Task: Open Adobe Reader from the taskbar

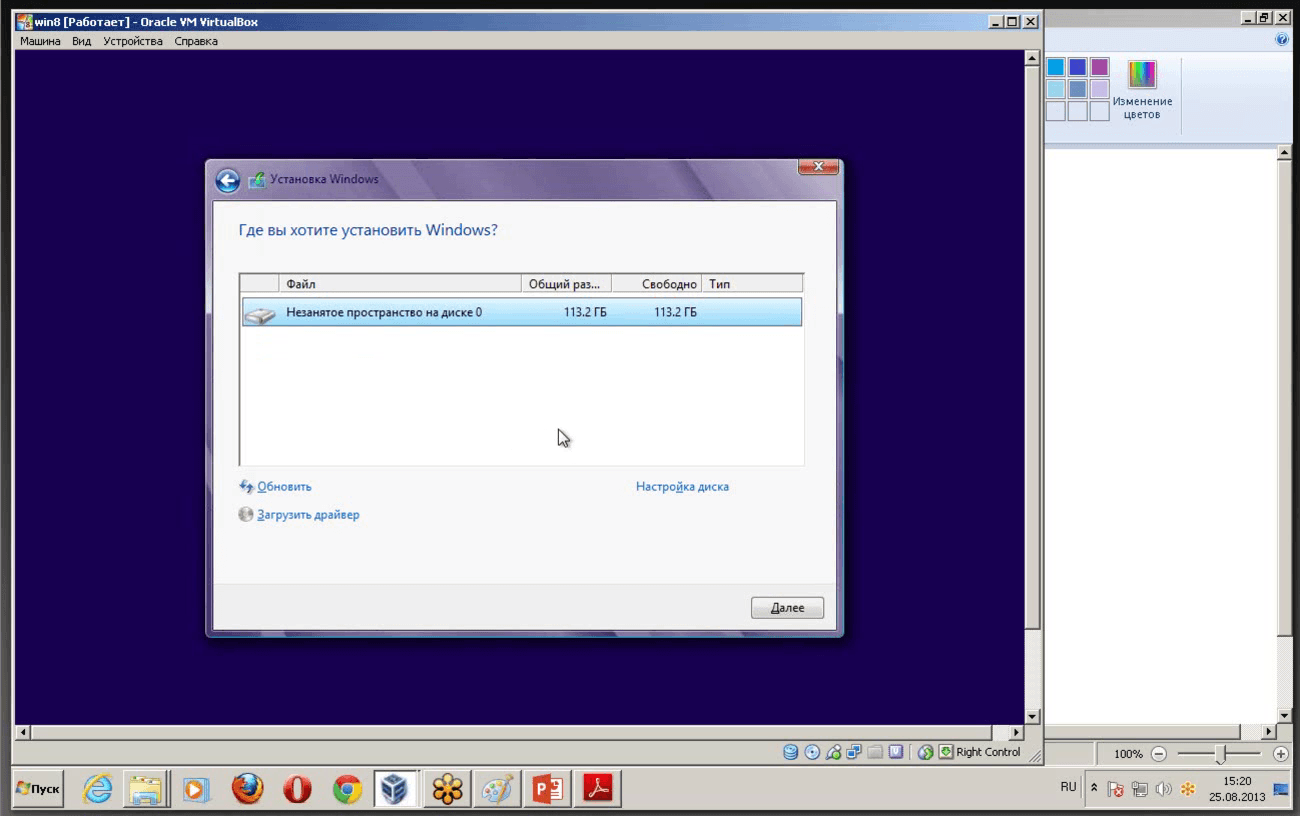Action: tap(598, 789)
